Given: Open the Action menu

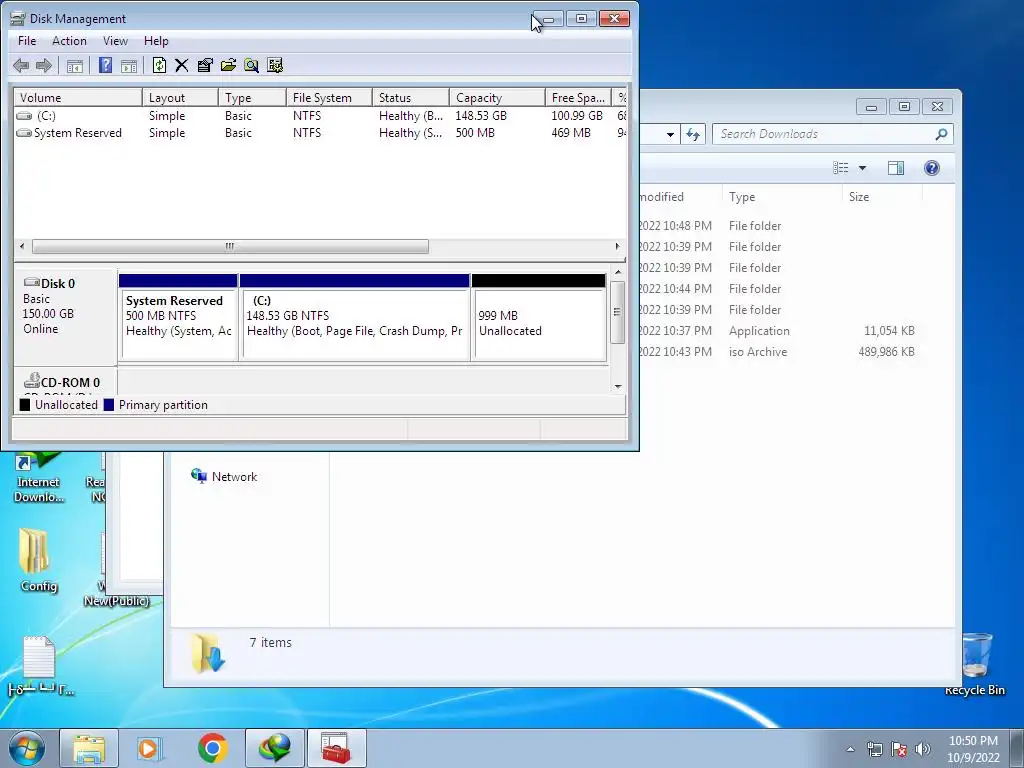Looking at the screenshot, I should click(69, 40).
